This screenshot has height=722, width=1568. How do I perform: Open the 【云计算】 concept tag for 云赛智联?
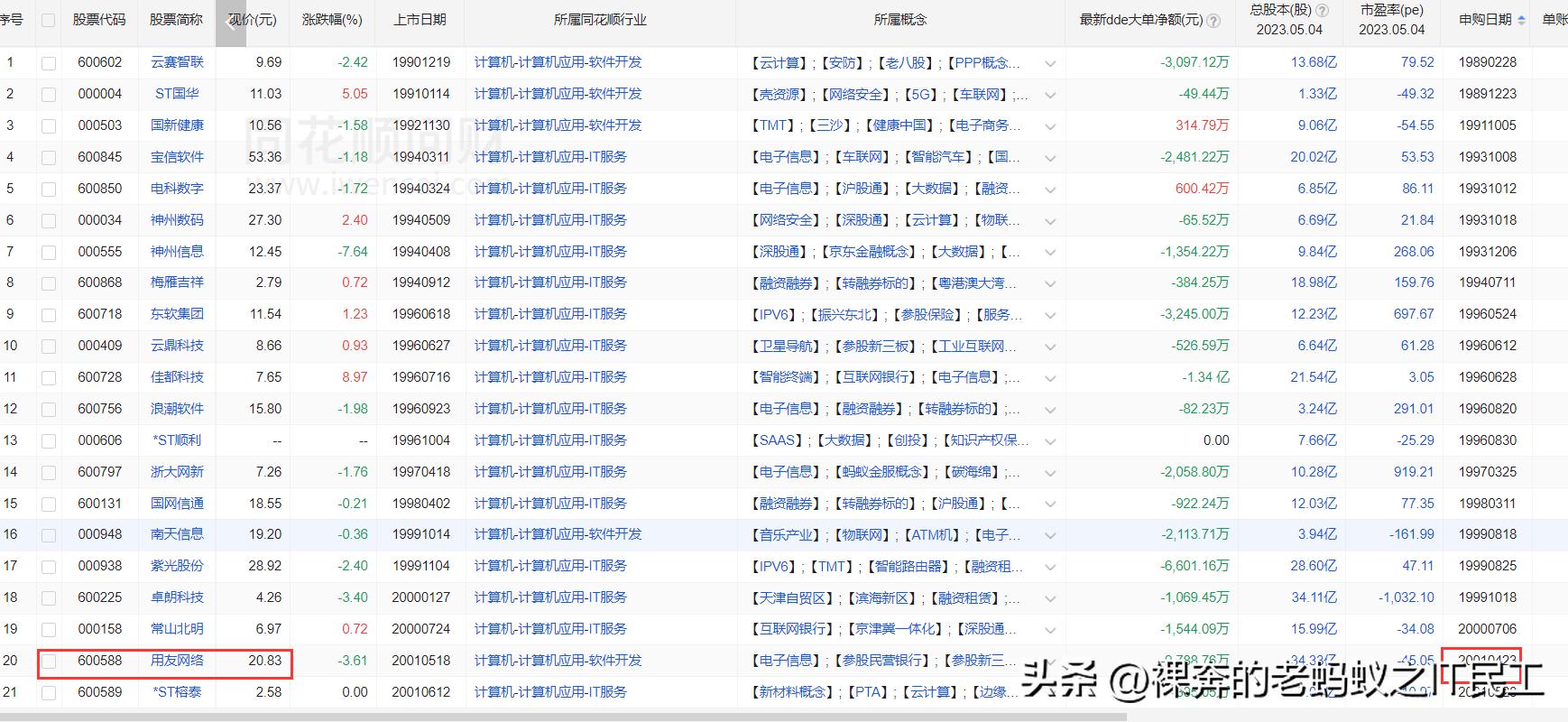click(x=779, y=62)
